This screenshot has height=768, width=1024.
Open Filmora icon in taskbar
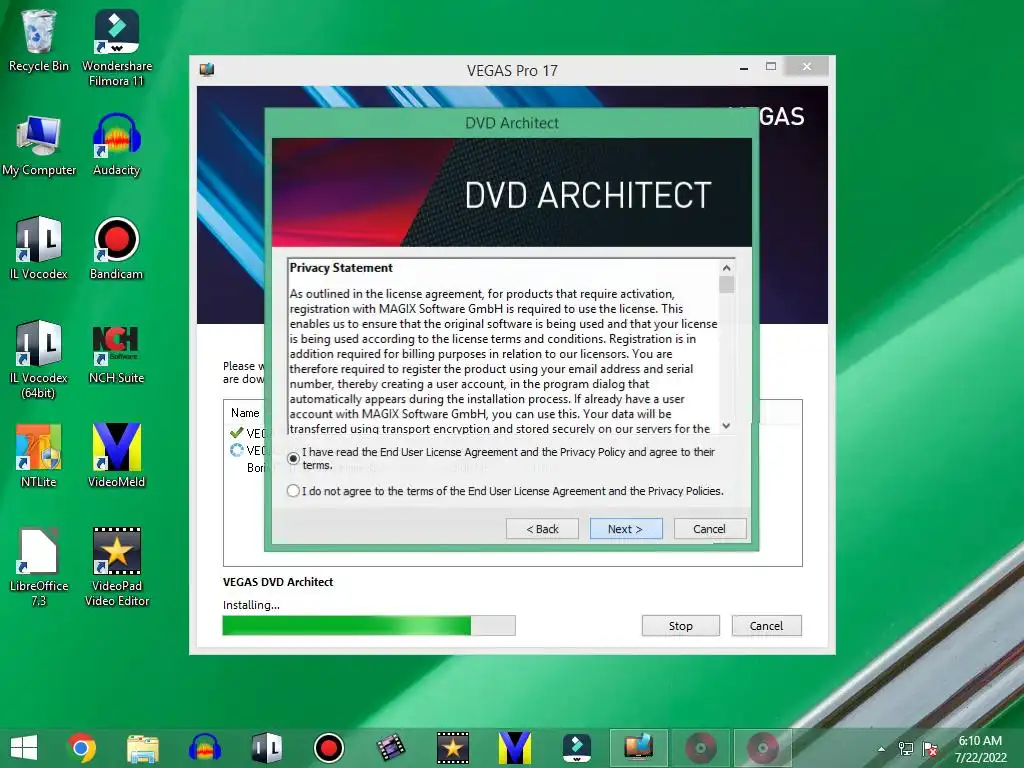(x=577, y=748)
